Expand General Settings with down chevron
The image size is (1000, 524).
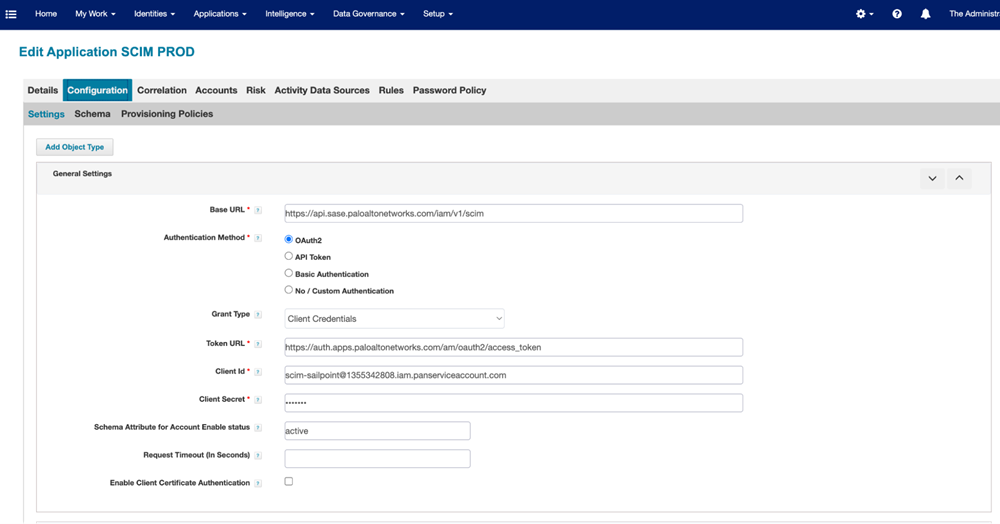pos(932,178)
